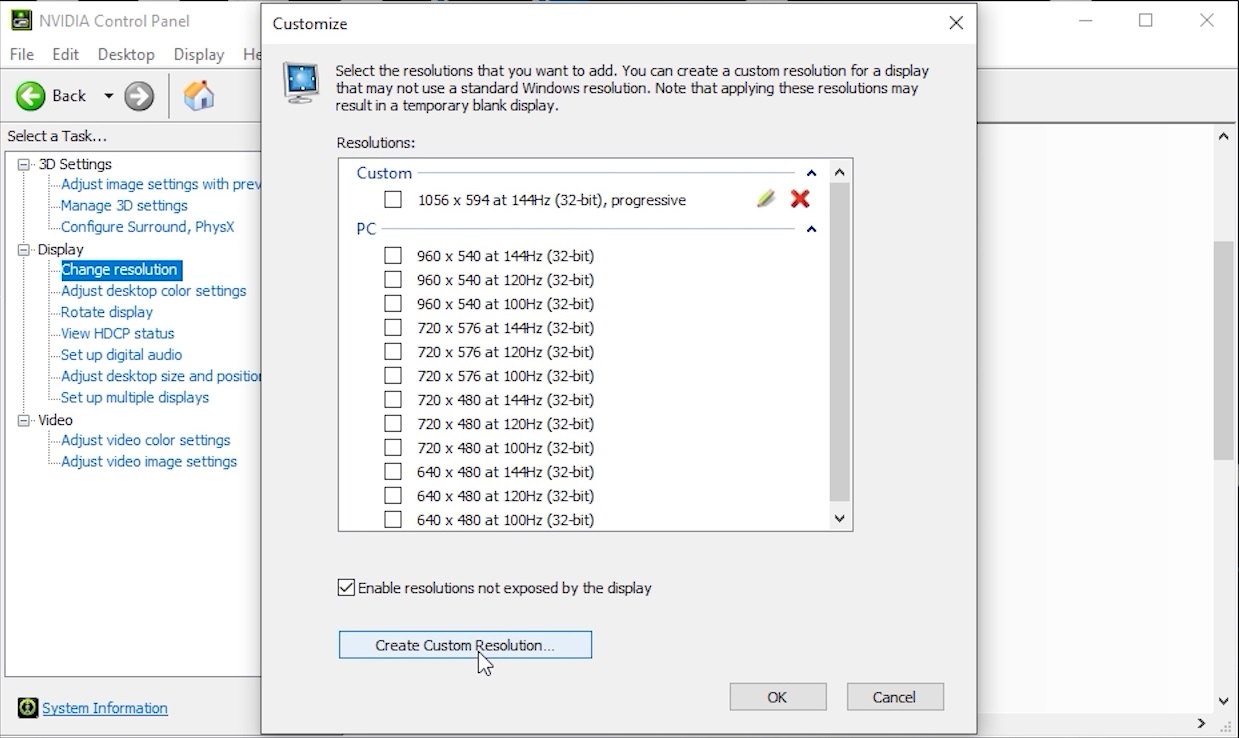This screenshot has height=738, width=1239.
Task: Open the Back history dropdown arrow
Action: pos(108,96)
